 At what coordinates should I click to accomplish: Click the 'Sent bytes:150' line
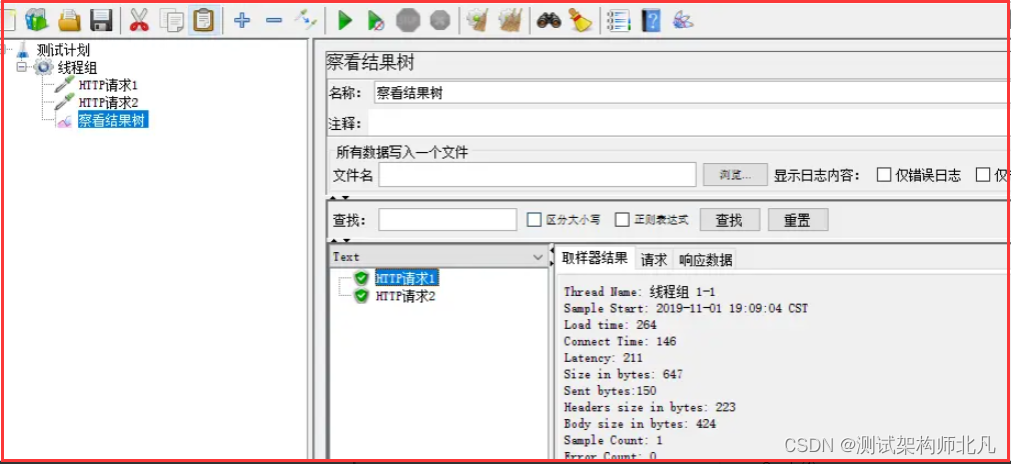(x=609, y=391)
